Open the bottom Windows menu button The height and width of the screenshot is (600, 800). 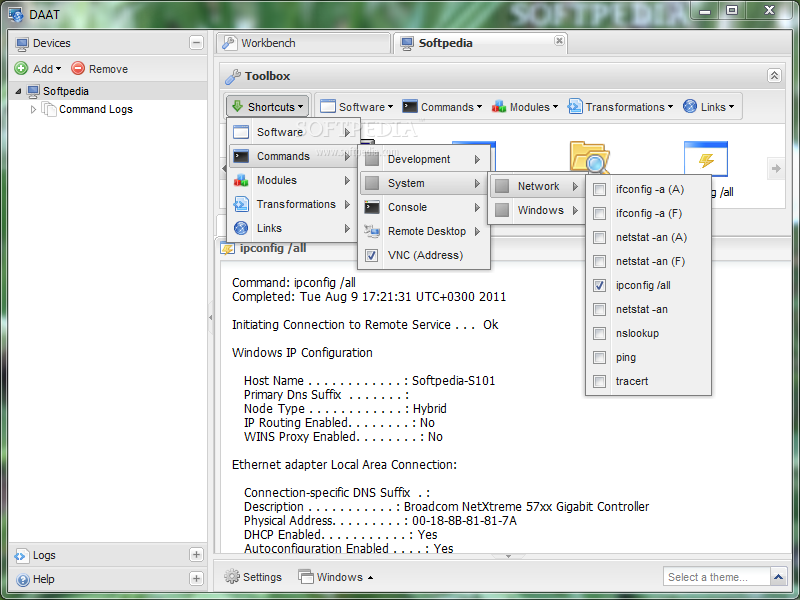pyautogui.click(x=336, y=577)
